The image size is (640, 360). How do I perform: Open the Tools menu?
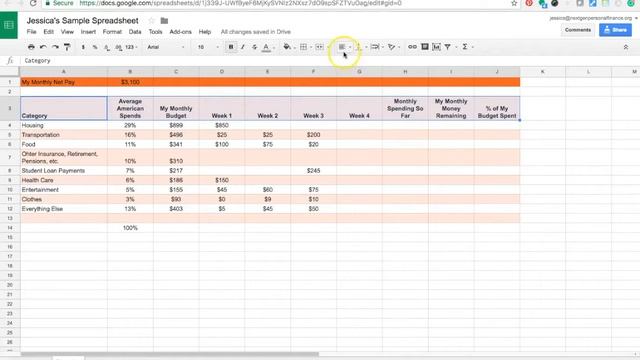pyautogui.click(x=155, y=32)
